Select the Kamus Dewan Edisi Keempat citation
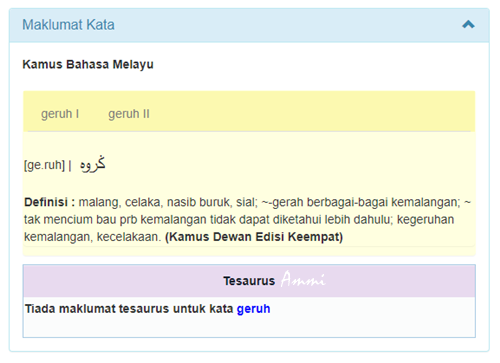500x363 pixels. [254, 237]
